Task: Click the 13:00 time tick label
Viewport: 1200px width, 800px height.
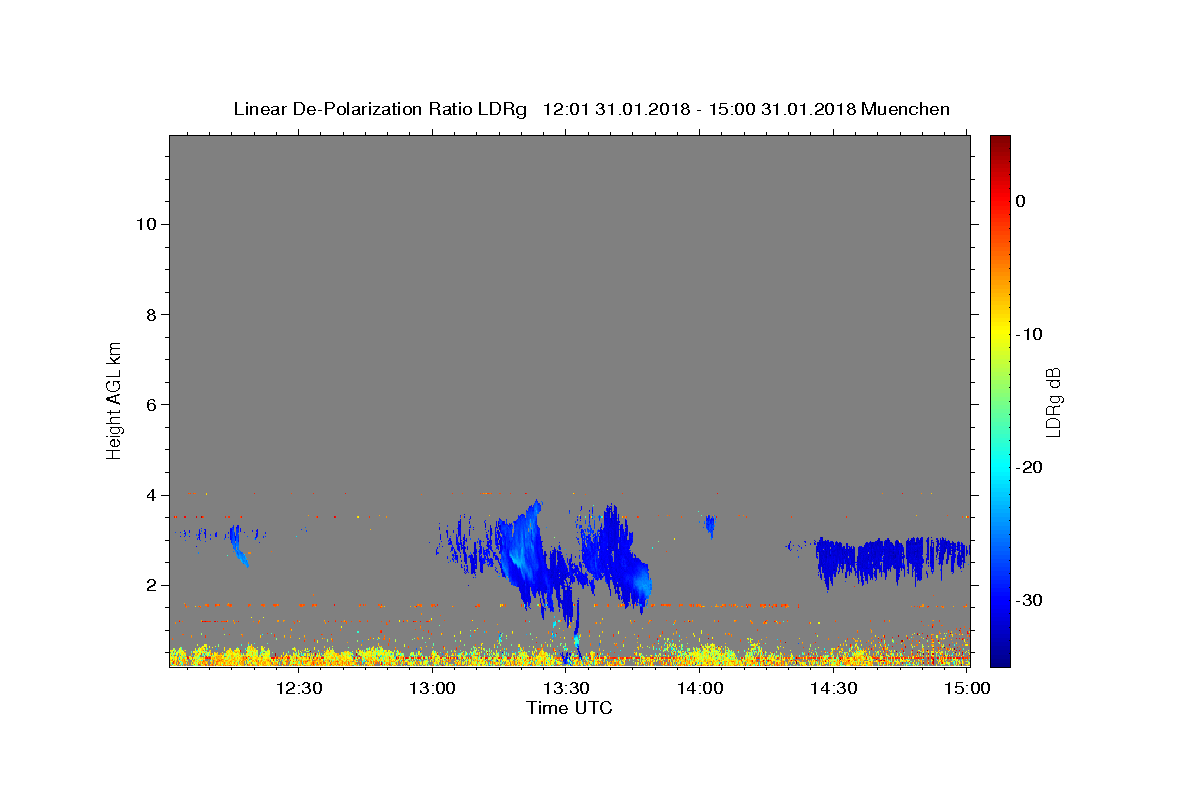Action: [433, 688]
